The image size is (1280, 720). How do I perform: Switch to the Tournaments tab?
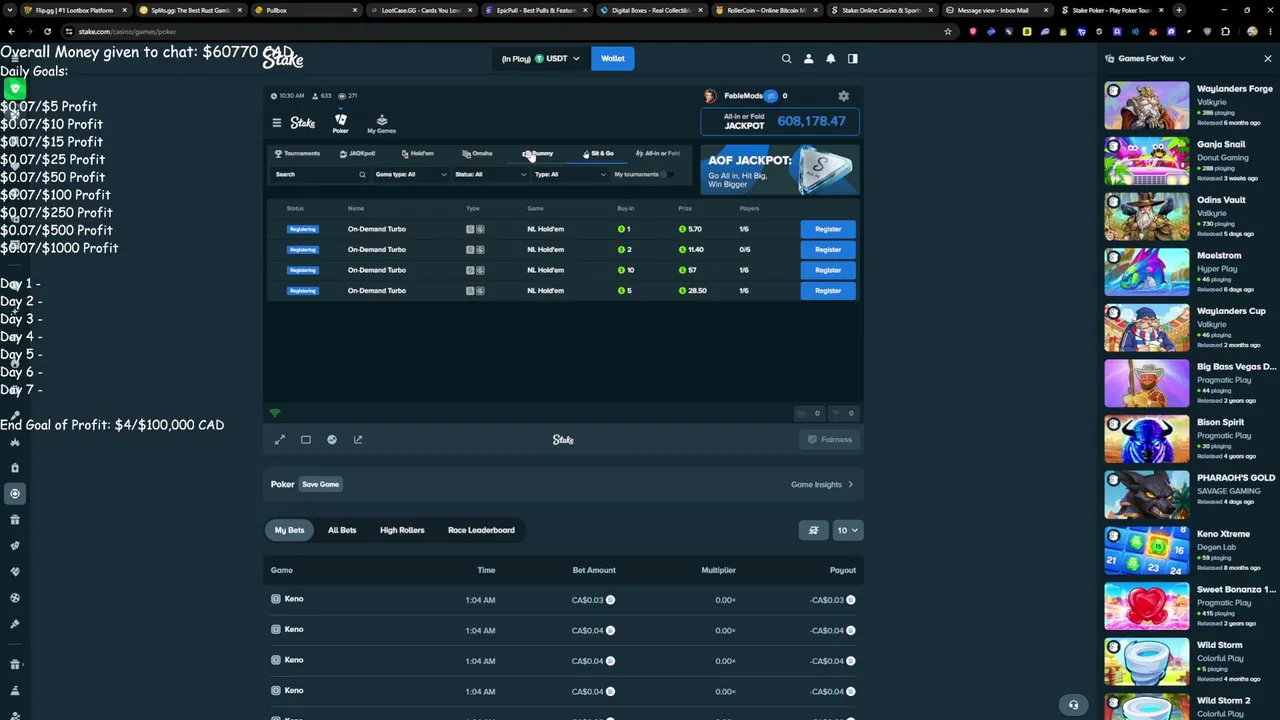click(297, 154)
